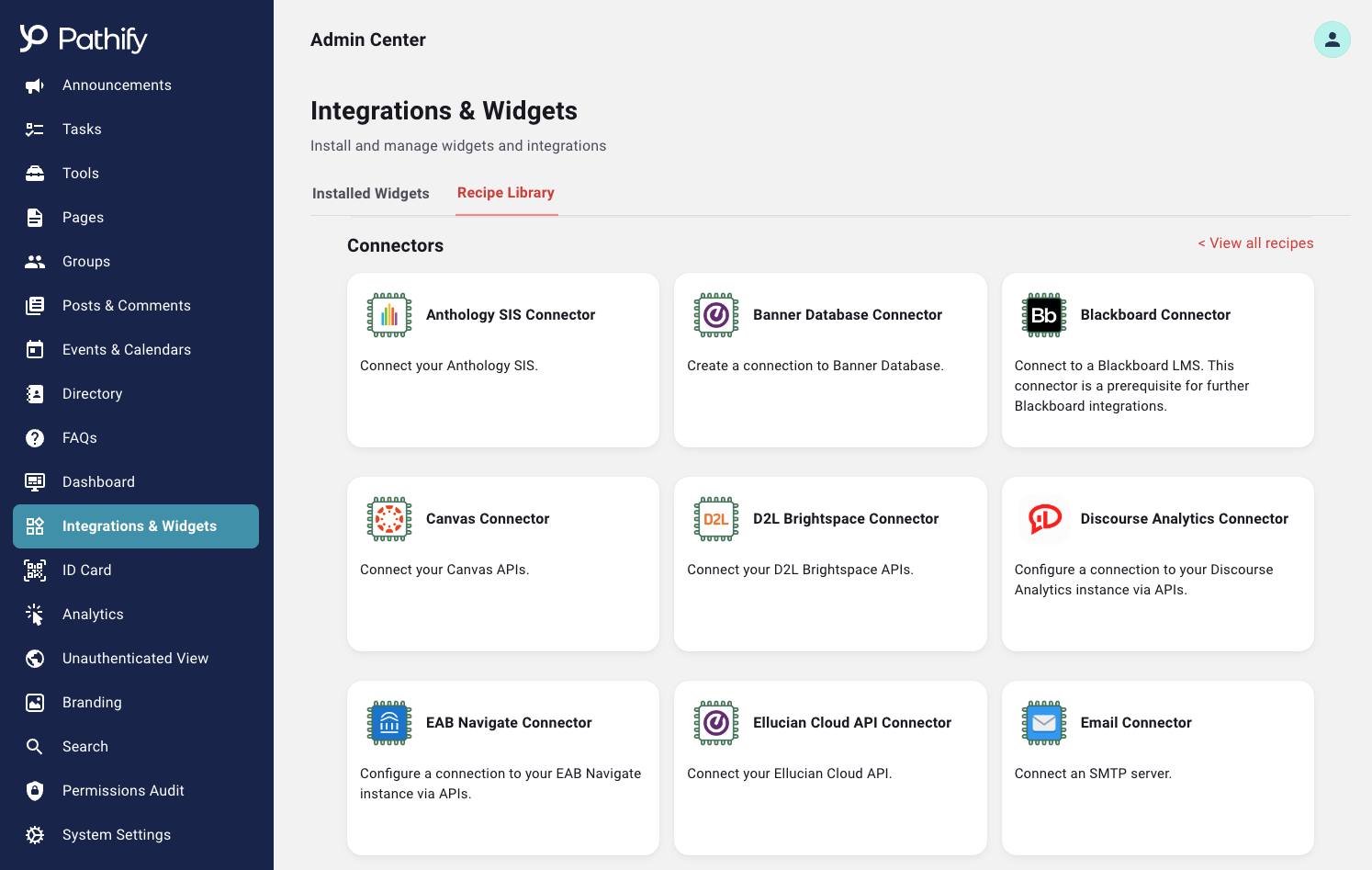Open the Anthology SIS Connector card
The image size is (1372, 870).
click(503, 360)
